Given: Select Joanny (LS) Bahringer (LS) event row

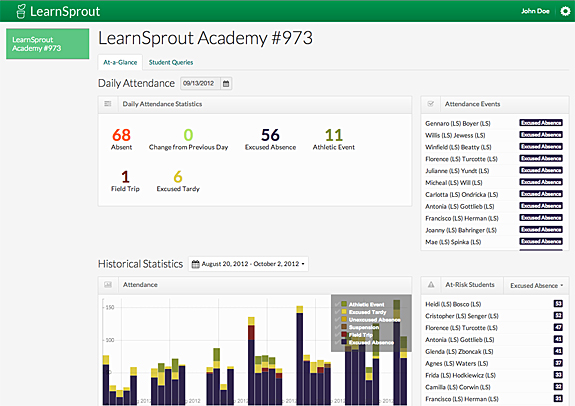Looking at the screenshot, I should pos(461,230).
